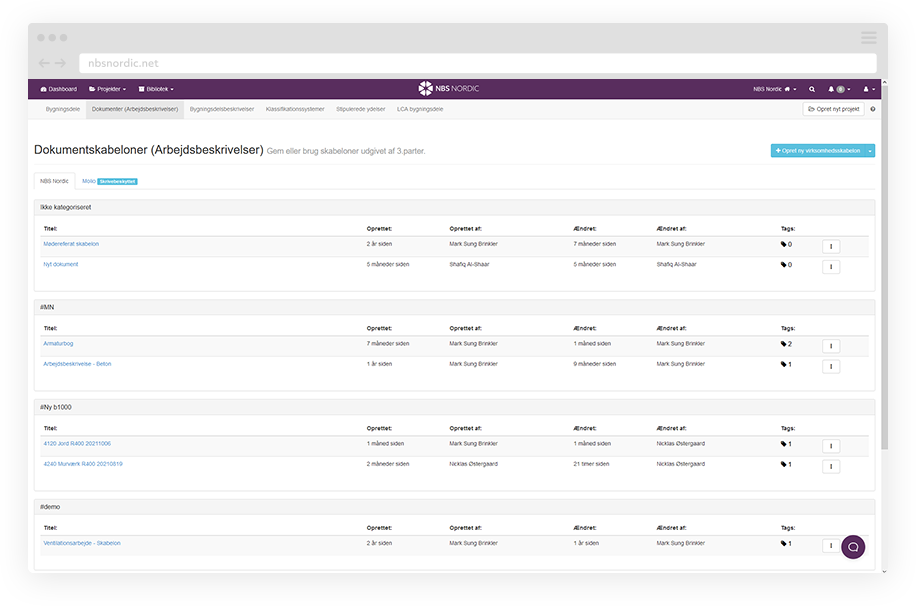The width and height of the screenshot is (916, 606).
Task: Open the user account dropdown
Action: (868, 89)
